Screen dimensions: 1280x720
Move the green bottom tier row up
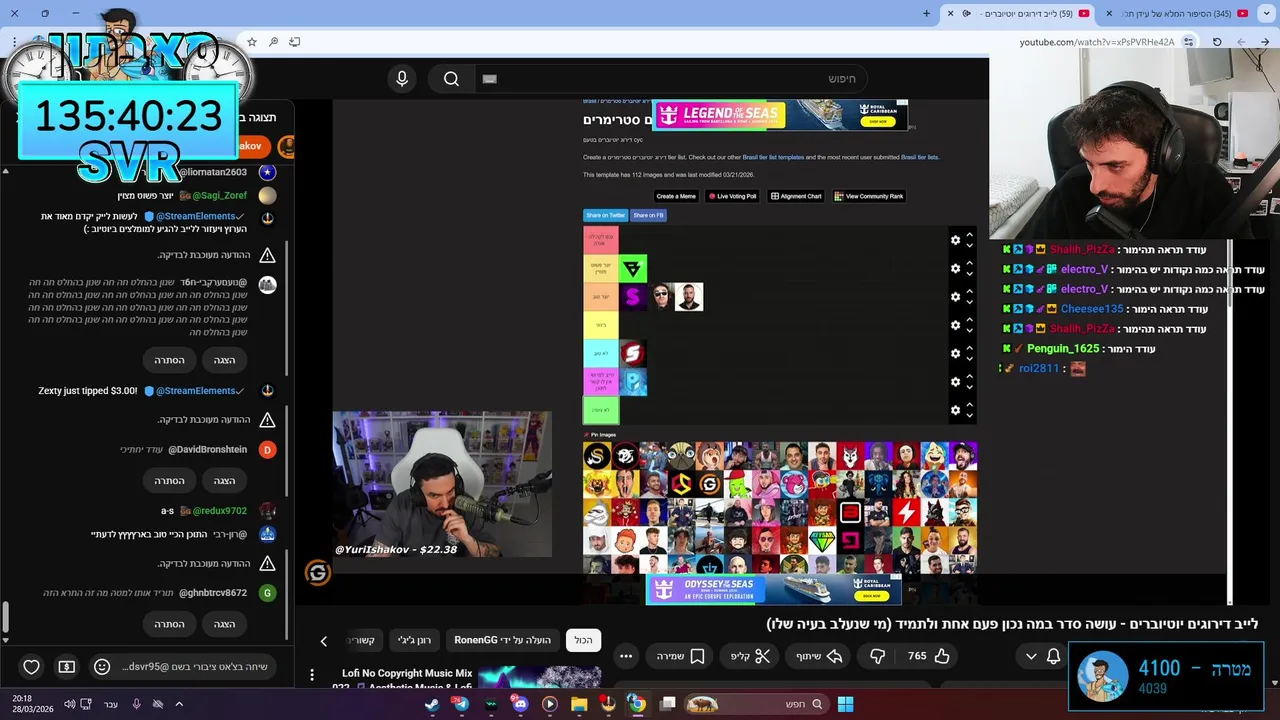pos(969,404)
